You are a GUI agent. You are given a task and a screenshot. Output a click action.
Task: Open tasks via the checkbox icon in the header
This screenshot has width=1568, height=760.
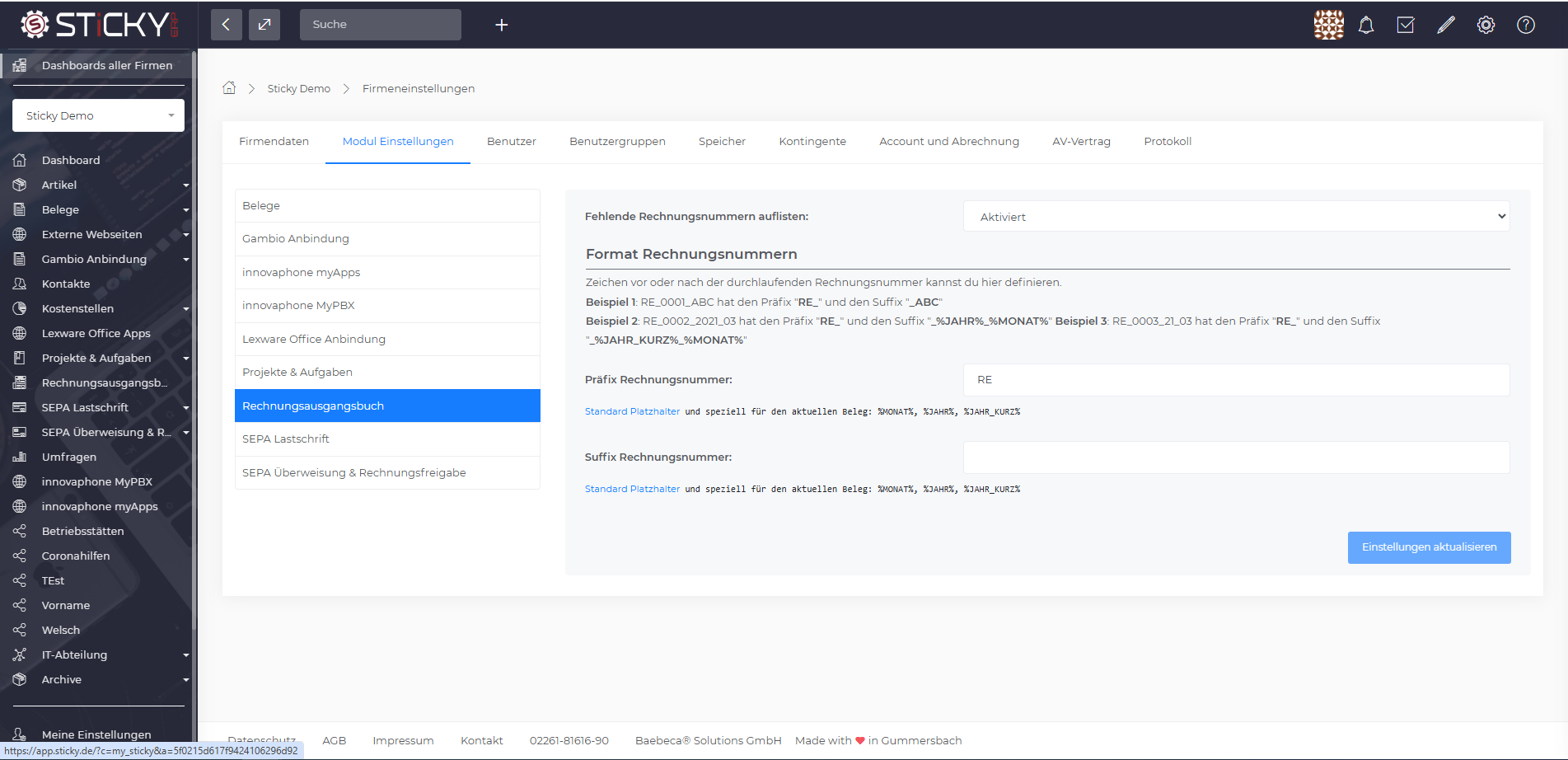(1406, 25)
